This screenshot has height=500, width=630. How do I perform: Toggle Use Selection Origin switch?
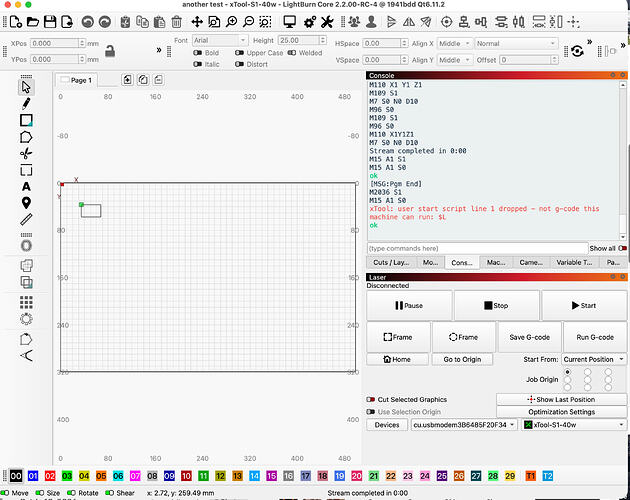(x=370, y=412)
